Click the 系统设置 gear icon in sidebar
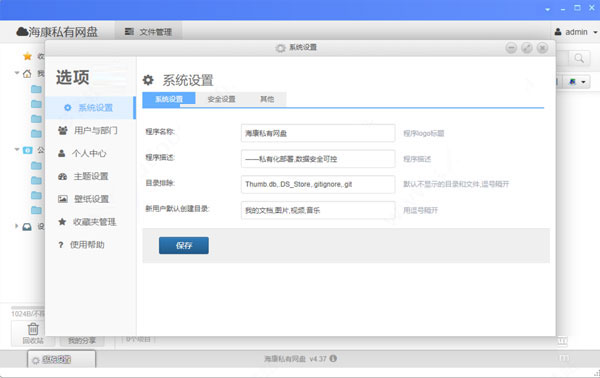Screen dimensions: 600x378 point(68,108)
